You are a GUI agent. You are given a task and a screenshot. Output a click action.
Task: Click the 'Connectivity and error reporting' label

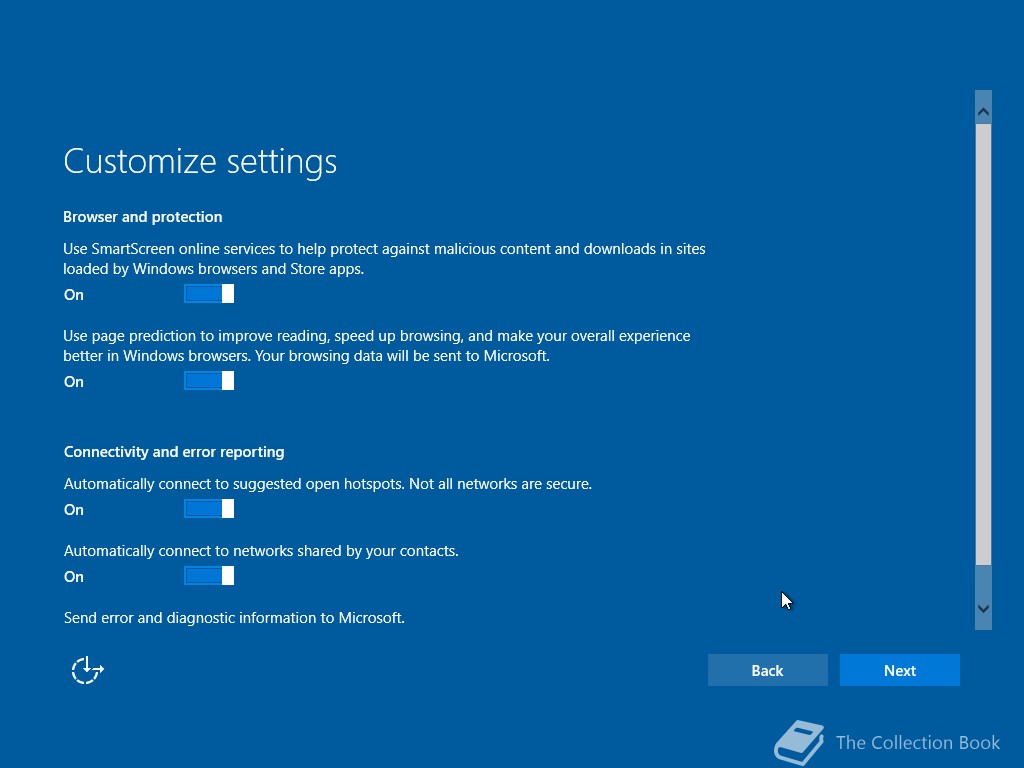pos(174,452)
